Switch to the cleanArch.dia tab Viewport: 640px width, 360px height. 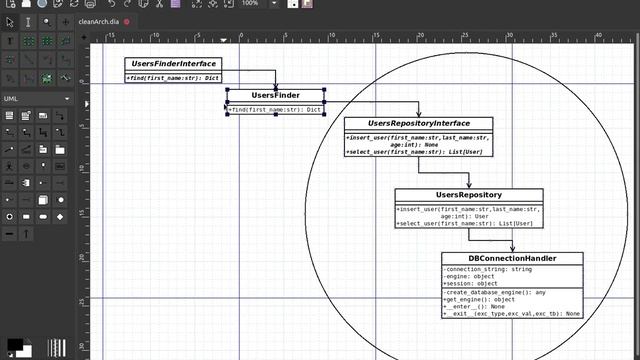(98, 22)
